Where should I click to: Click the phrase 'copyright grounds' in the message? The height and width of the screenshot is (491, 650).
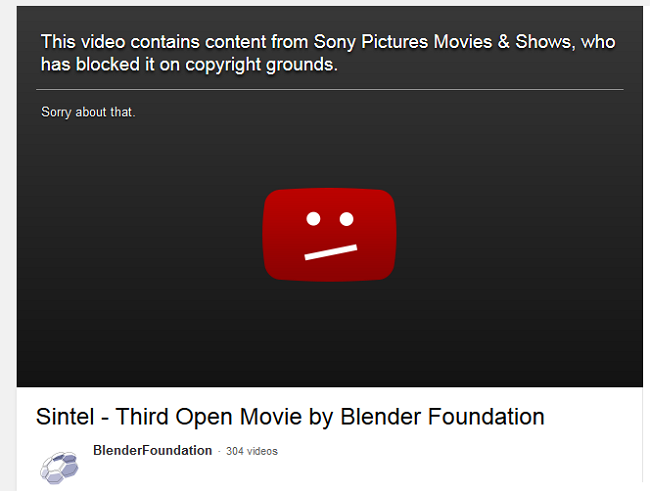(259, 65)
